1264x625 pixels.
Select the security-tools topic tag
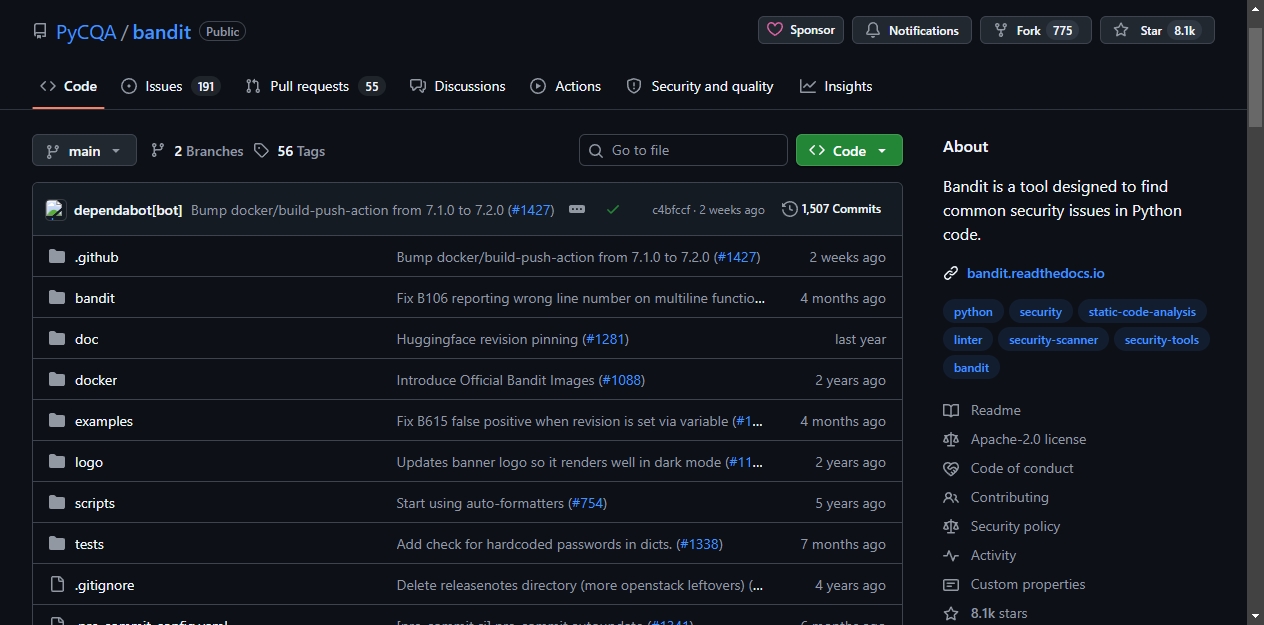pos(1161,340)
